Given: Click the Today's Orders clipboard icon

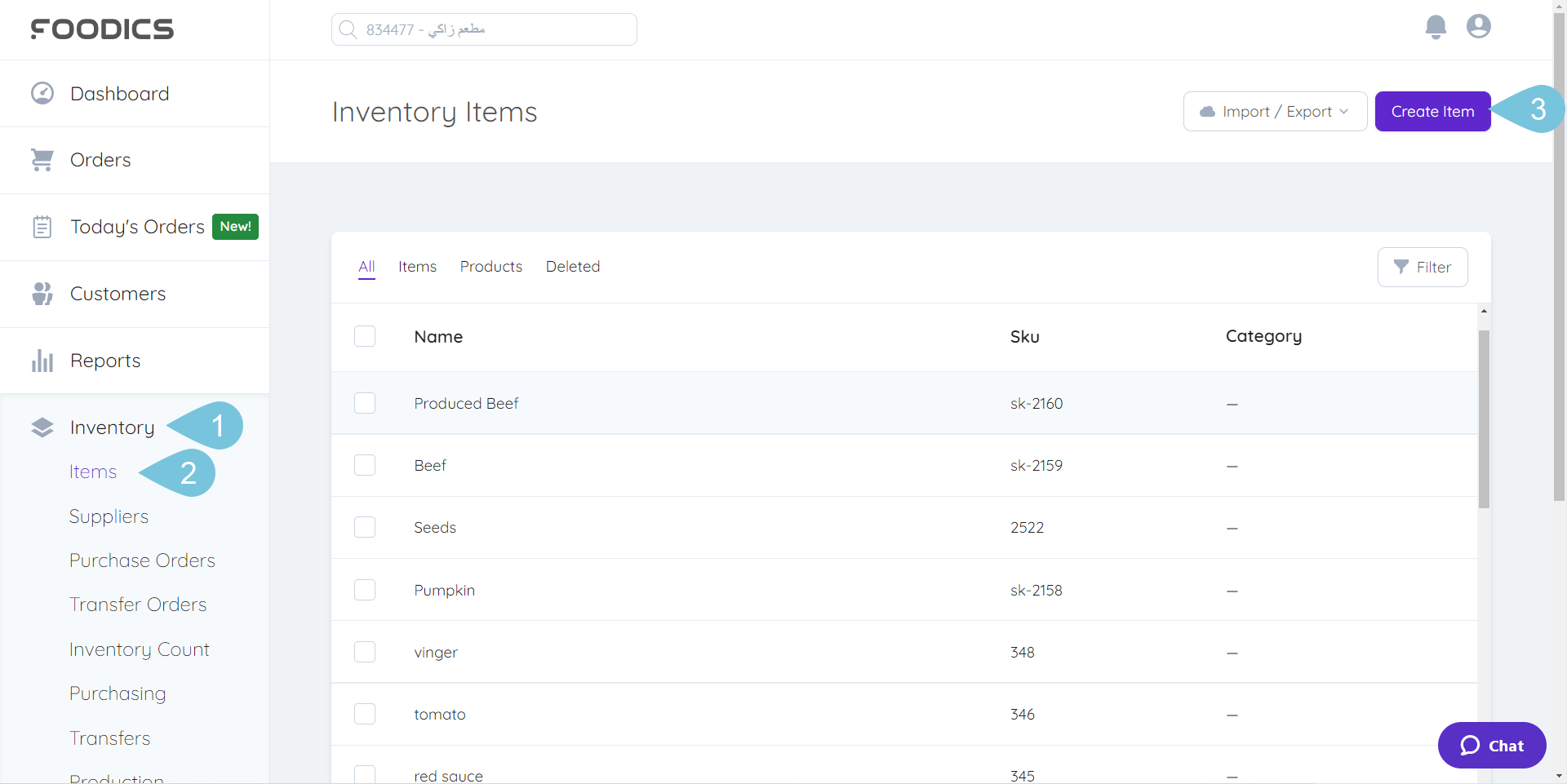Looking at the screenshot, I should [x=42, y=227].
